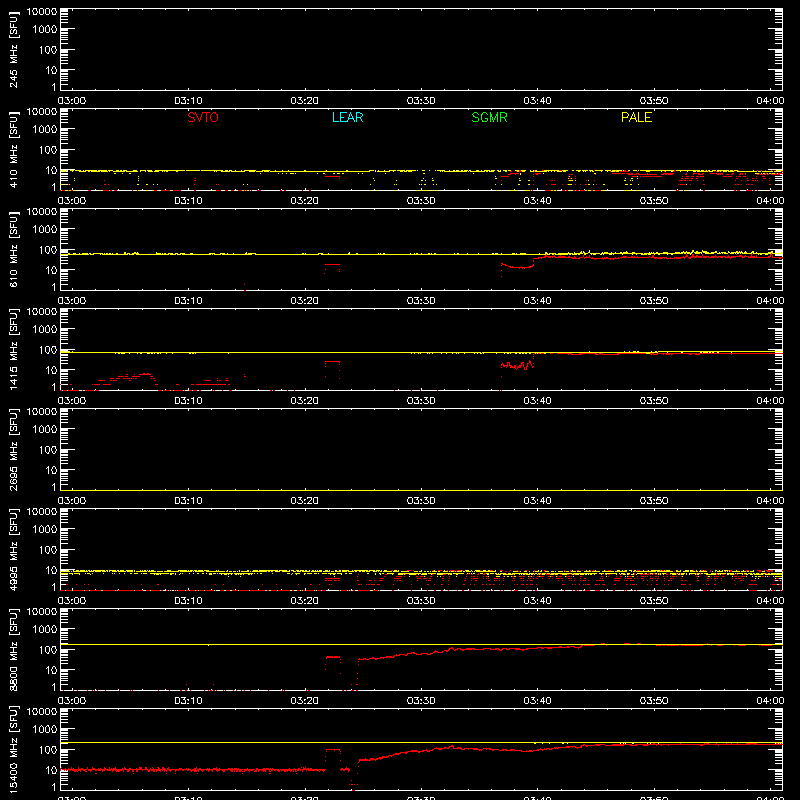Click the 100 tick value on 8800 MHz axis
800x800 pixels.
(48, 650)
